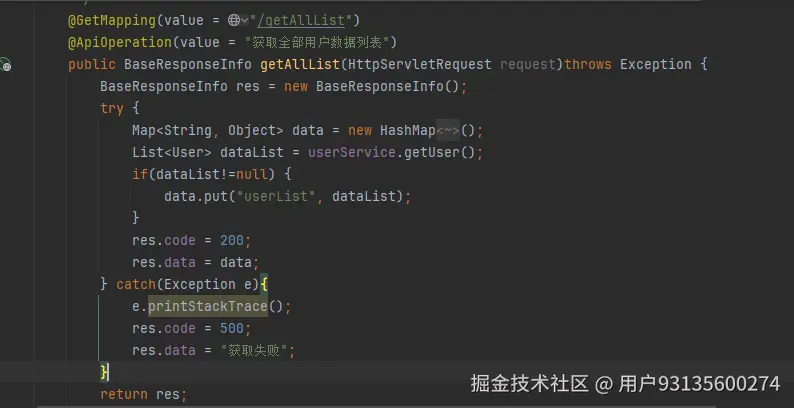Click the getAllList method name in declaration

[300, 64]
